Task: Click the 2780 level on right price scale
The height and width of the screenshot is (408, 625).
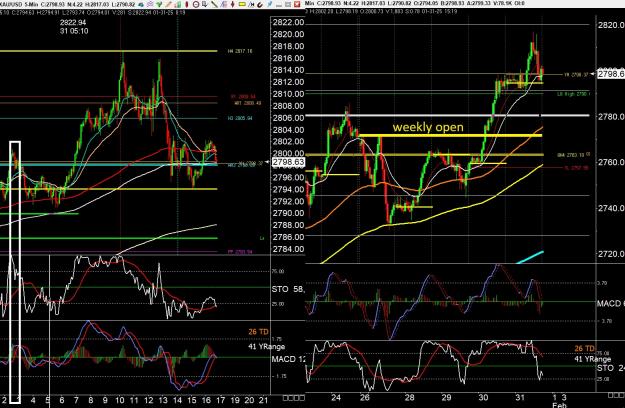Action: 611,117
